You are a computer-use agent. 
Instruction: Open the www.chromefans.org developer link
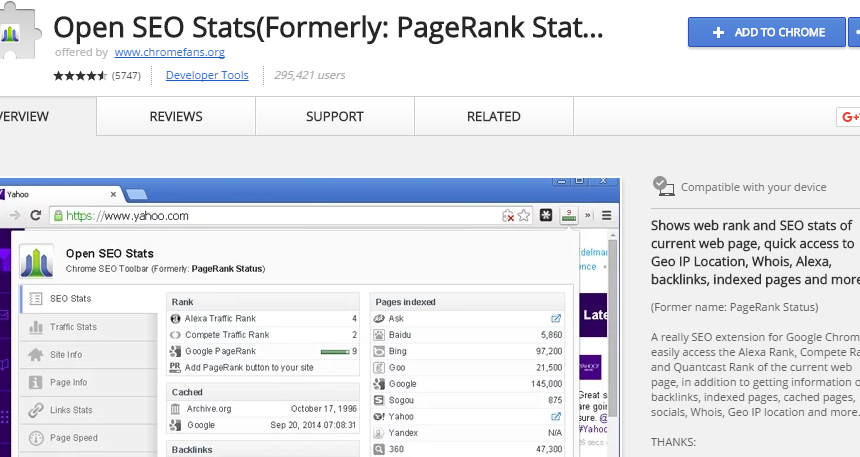tap(169, 52)
